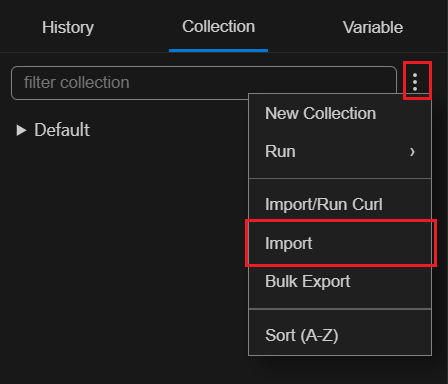Select the Collection tab

(218, 27)
